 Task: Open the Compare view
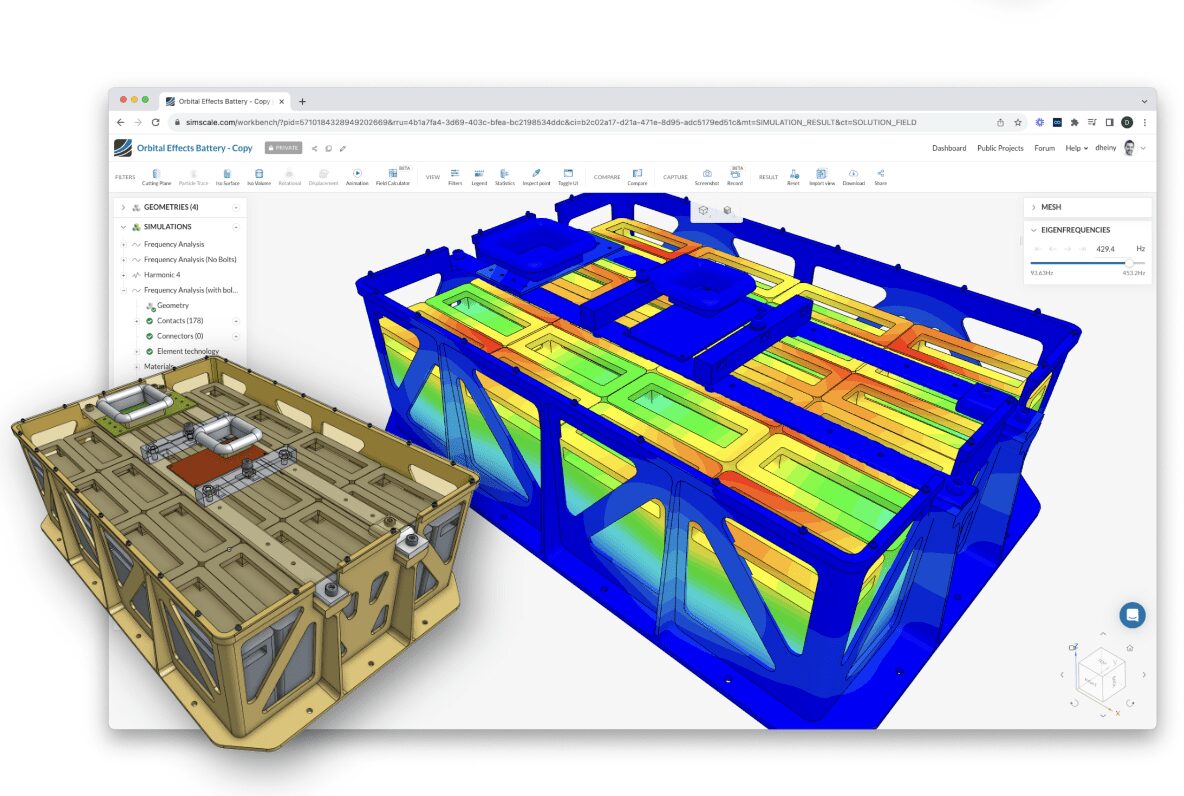pyautogui.click(x=637, y=175)
